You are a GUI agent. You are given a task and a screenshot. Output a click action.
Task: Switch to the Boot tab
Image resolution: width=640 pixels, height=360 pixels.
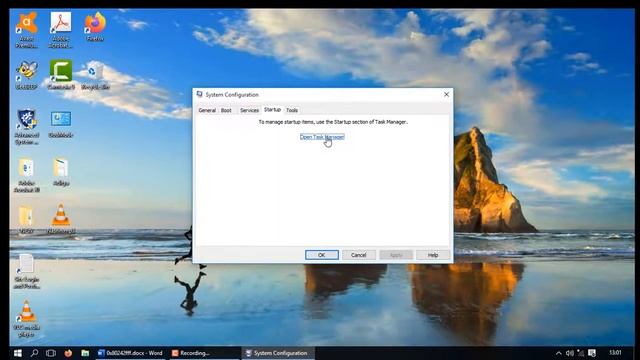tap(226, 110)
